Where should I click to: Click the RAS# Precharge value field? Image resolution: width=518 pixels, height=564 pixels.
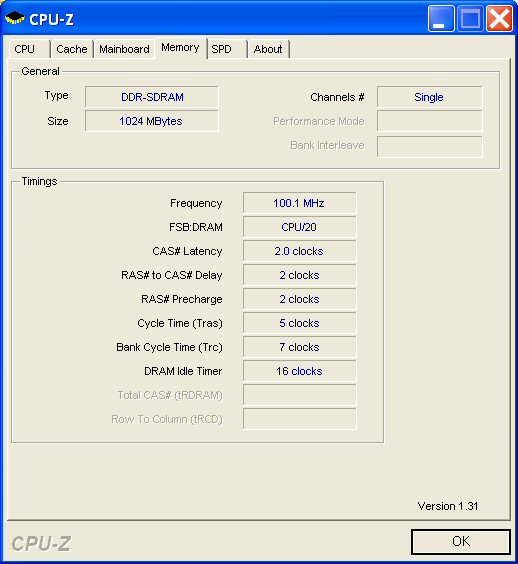(300, 299)
